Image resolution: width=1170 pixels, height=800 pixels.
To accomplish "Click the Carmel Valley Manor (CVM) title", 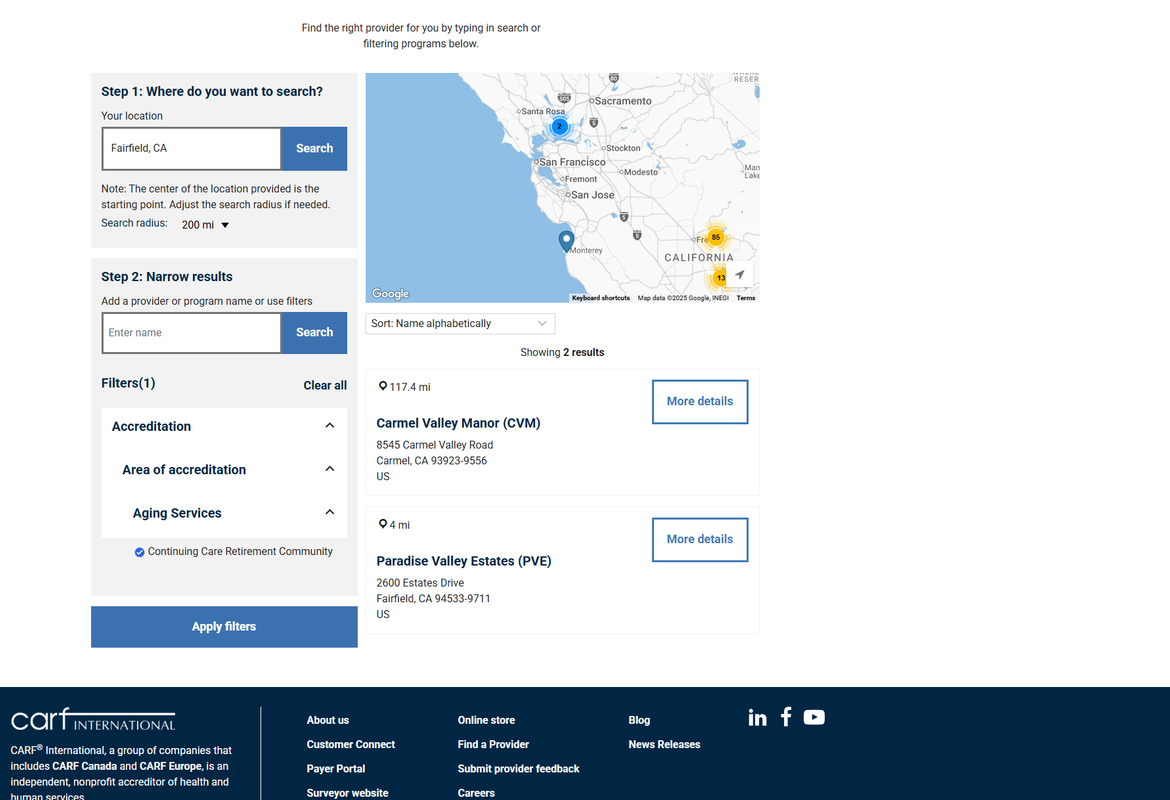I will click(458, 423).
